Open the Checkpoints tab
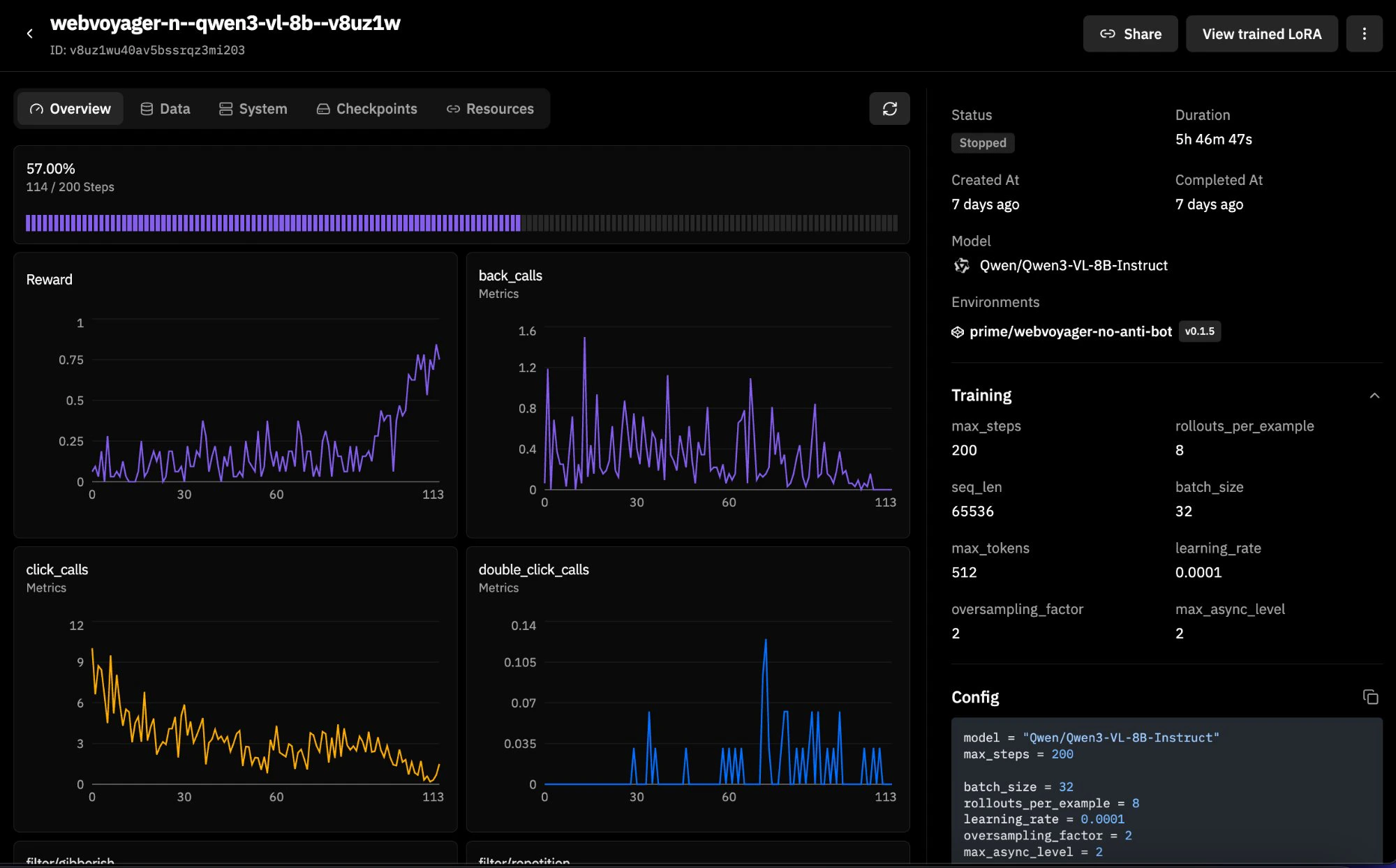Image resolution: width=1396 pixels, height=868 pixels. (367, 109)
